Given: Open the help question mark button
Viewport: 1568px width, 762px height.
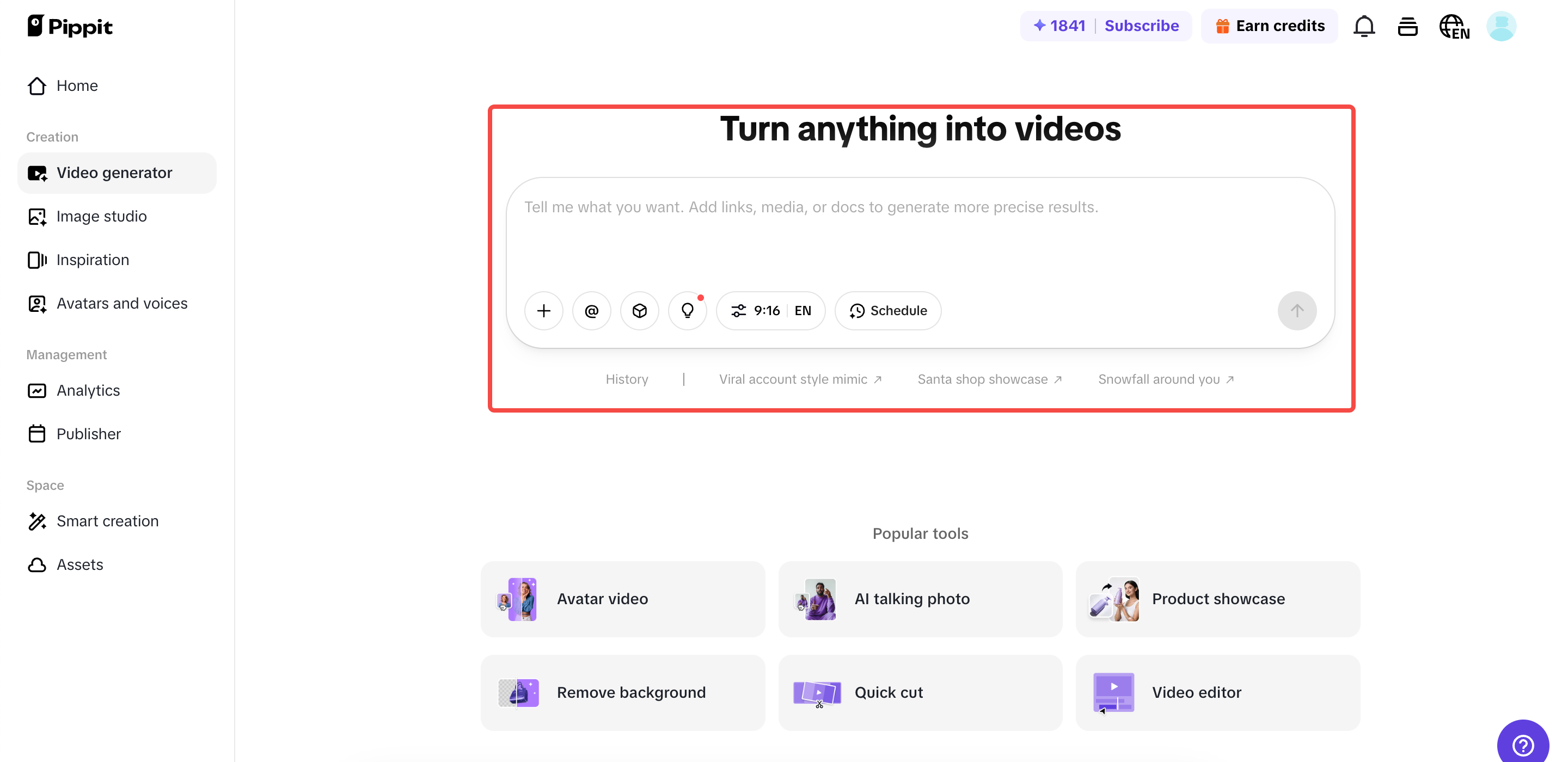Looking at the screenshot, I should [1523, 743].
